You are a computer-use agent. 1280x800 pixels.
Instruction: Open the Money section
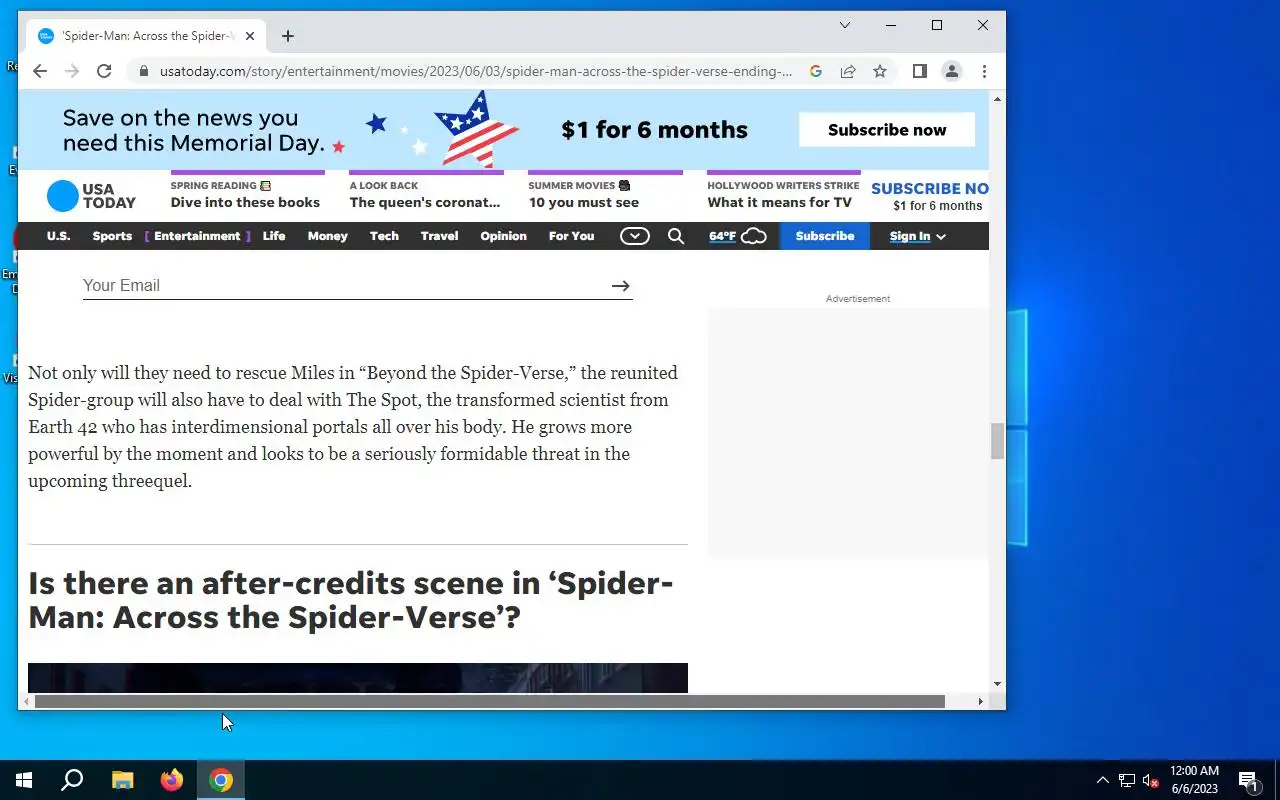[328, 236]
